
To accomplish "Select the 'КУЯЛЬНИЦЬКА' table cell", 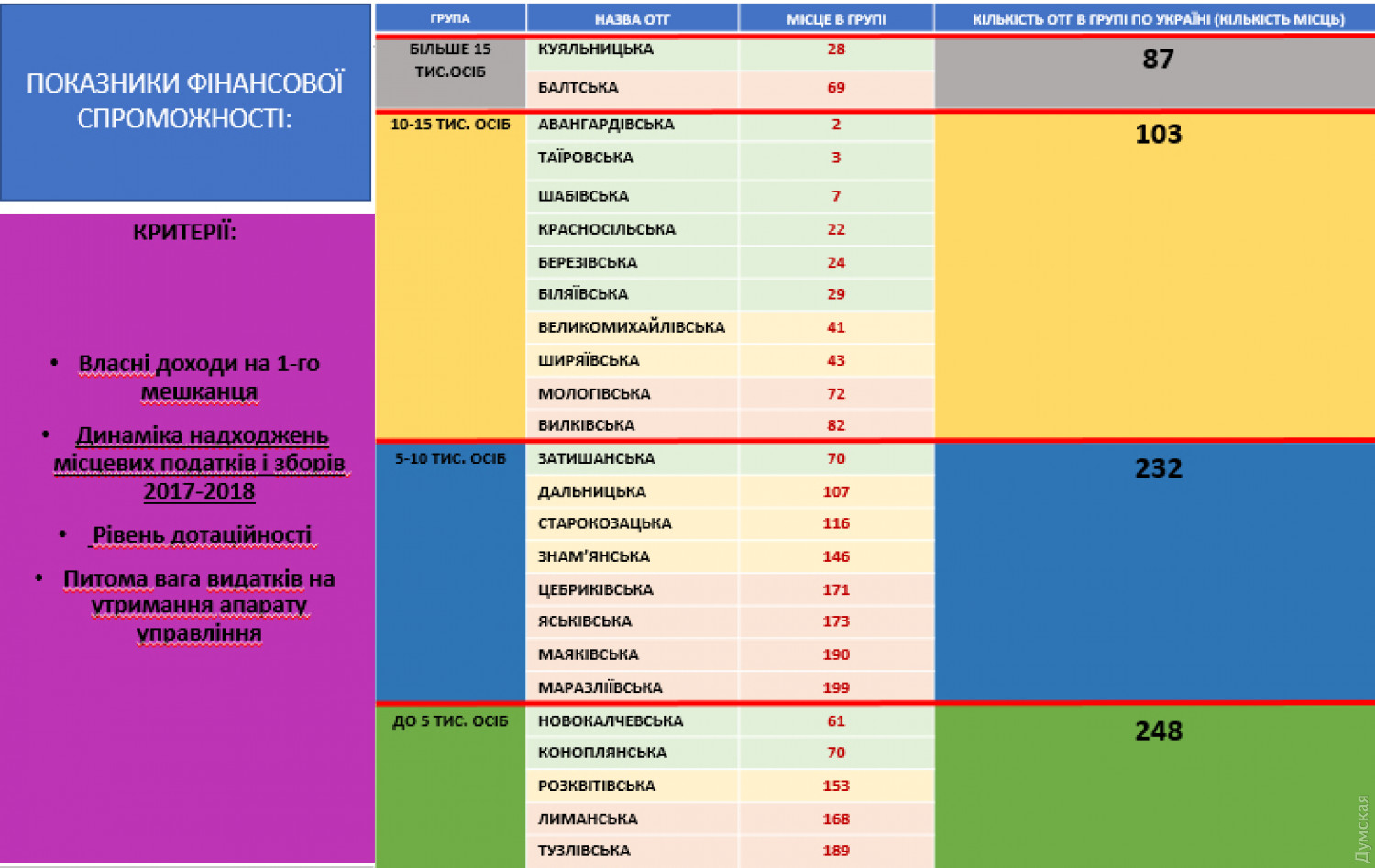I will [x=596, y=49].
